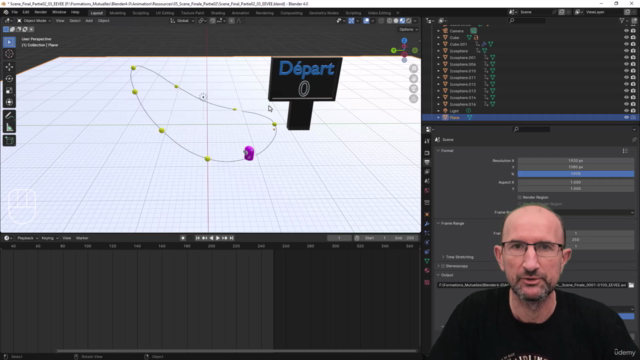
Task: Toggle the camera view gizmo button
Action: pyautogui.click(x=413, y=89)
